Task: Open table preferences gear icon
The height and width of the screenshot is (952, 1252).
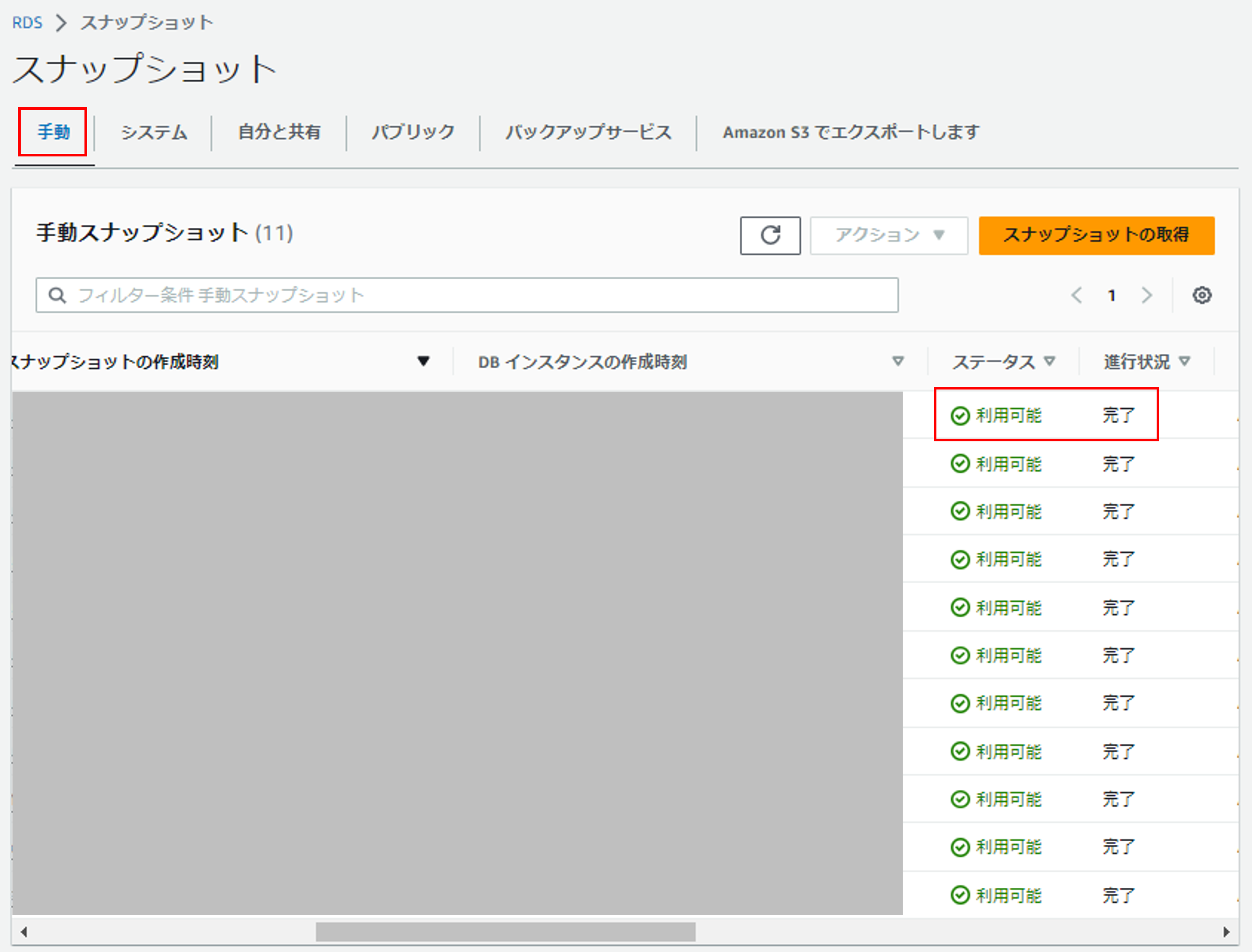Action: pos(1201,295)
